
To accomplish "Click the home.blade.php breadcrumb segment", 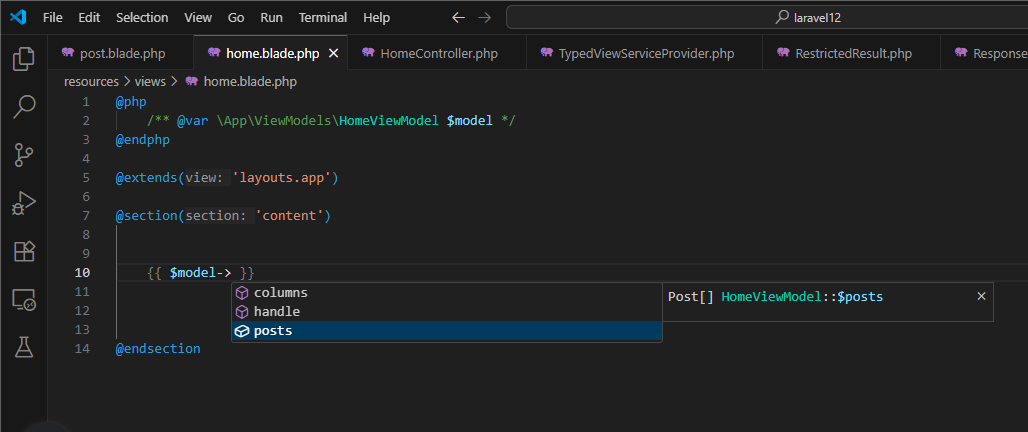I will click(250, 82).
